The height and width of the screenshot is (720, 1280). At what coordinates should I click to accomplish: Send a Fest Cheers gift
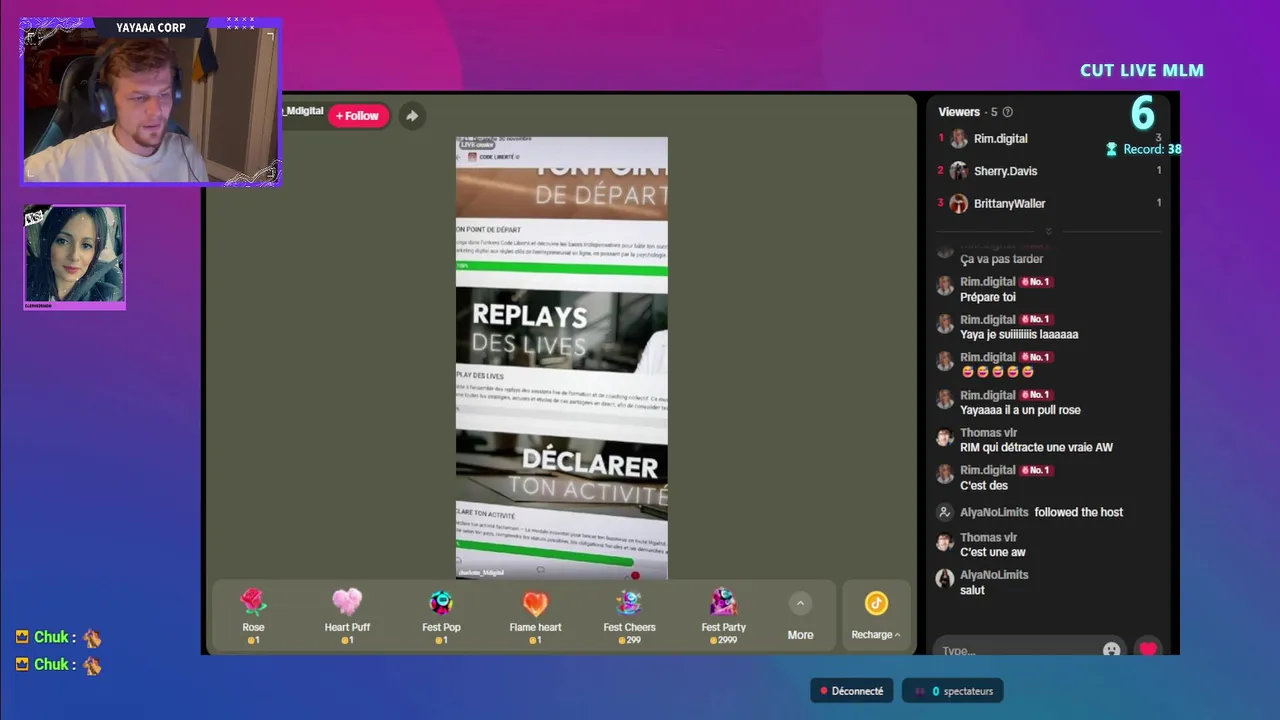click(x=629, y=615)
